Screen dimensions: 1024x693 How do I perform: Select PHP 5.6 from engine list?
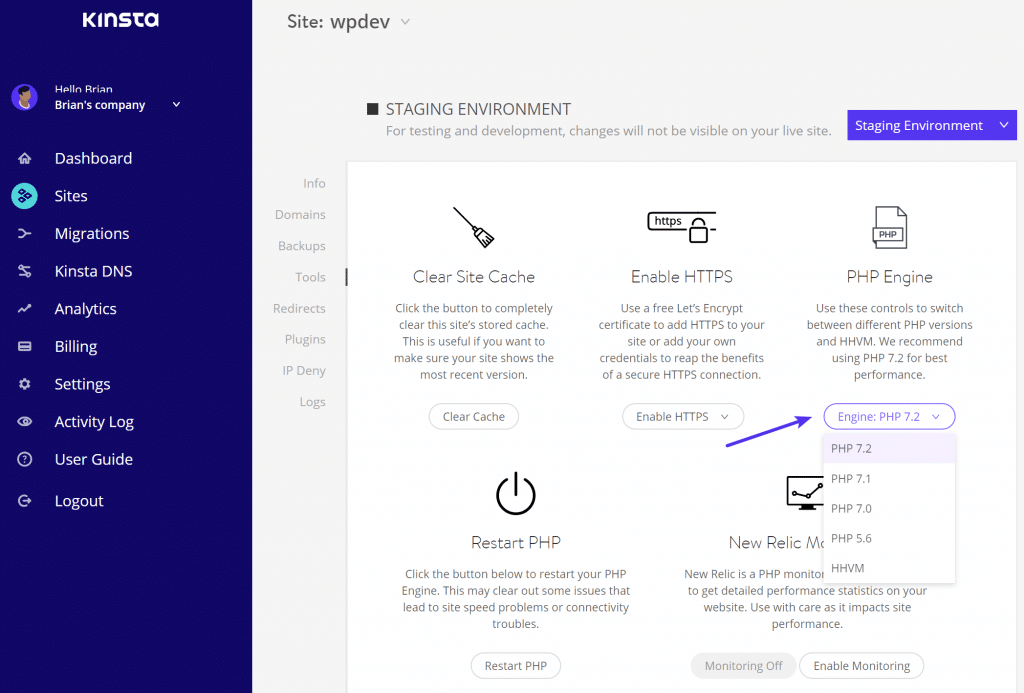[889, 538]
